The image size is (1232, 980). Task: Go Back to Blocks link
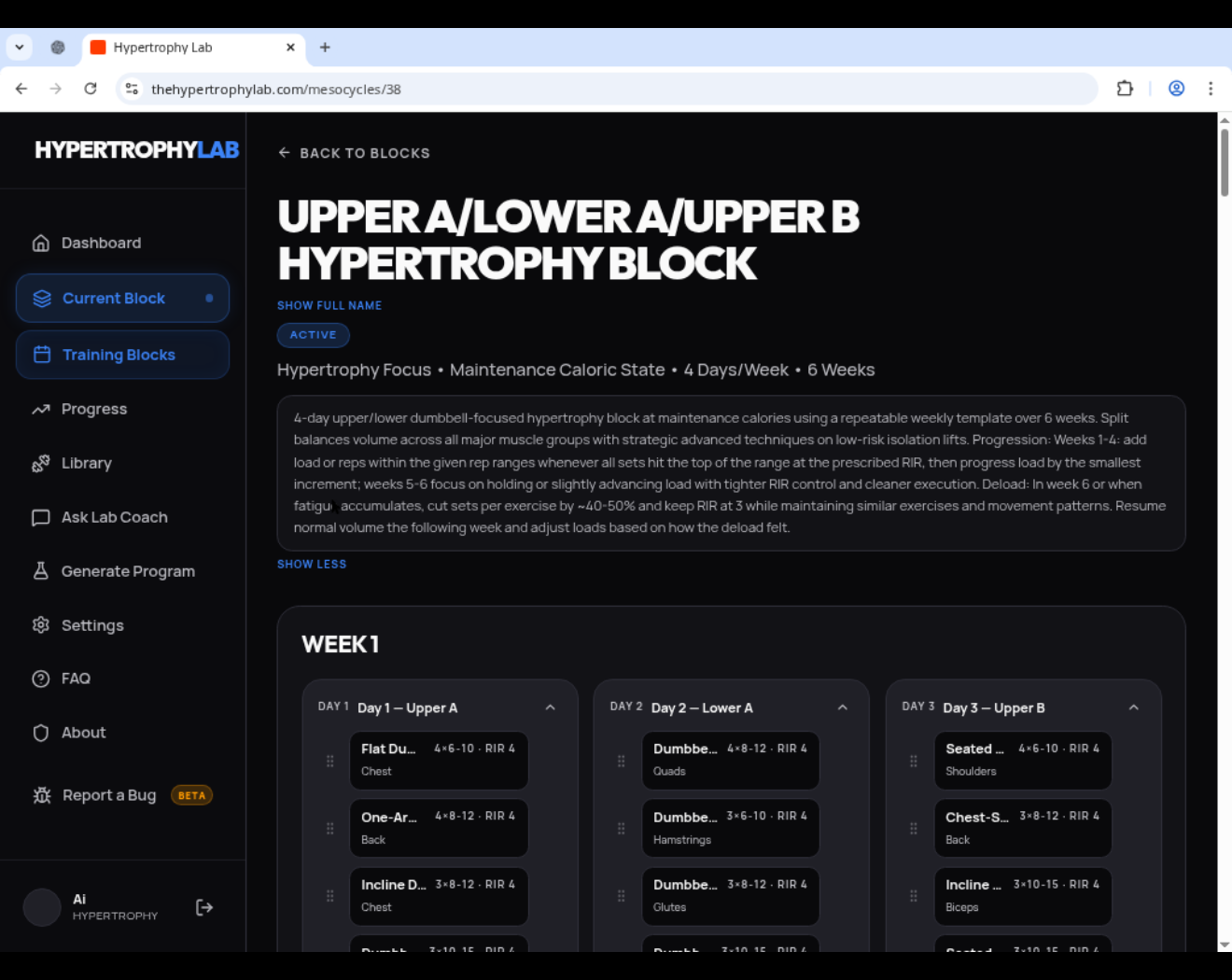click(x=354, y=153)
